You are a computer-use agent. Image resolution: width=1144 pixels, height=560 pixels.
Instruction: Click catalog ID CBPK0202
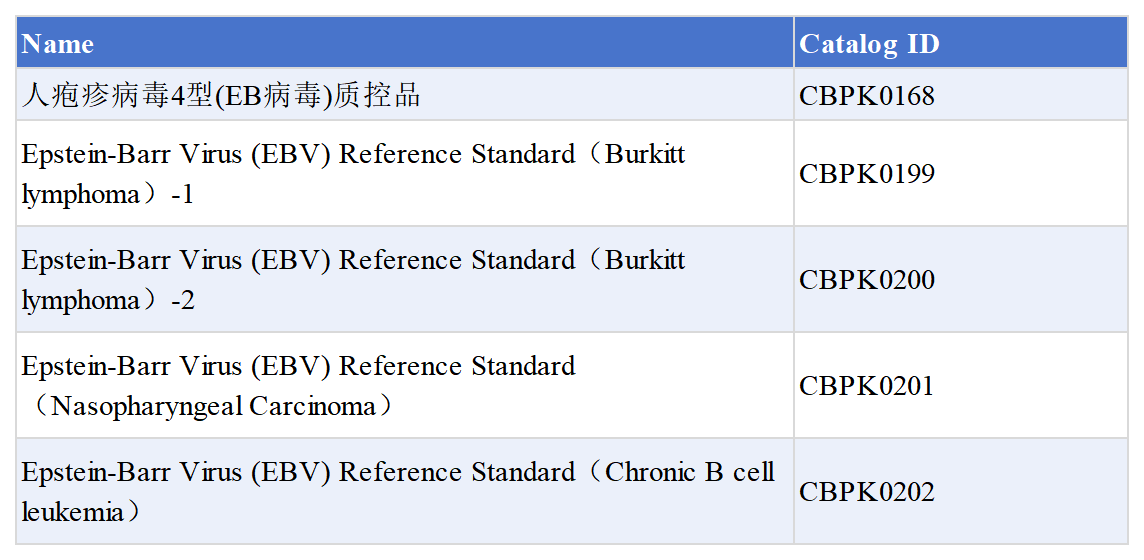tap(866, 492)
